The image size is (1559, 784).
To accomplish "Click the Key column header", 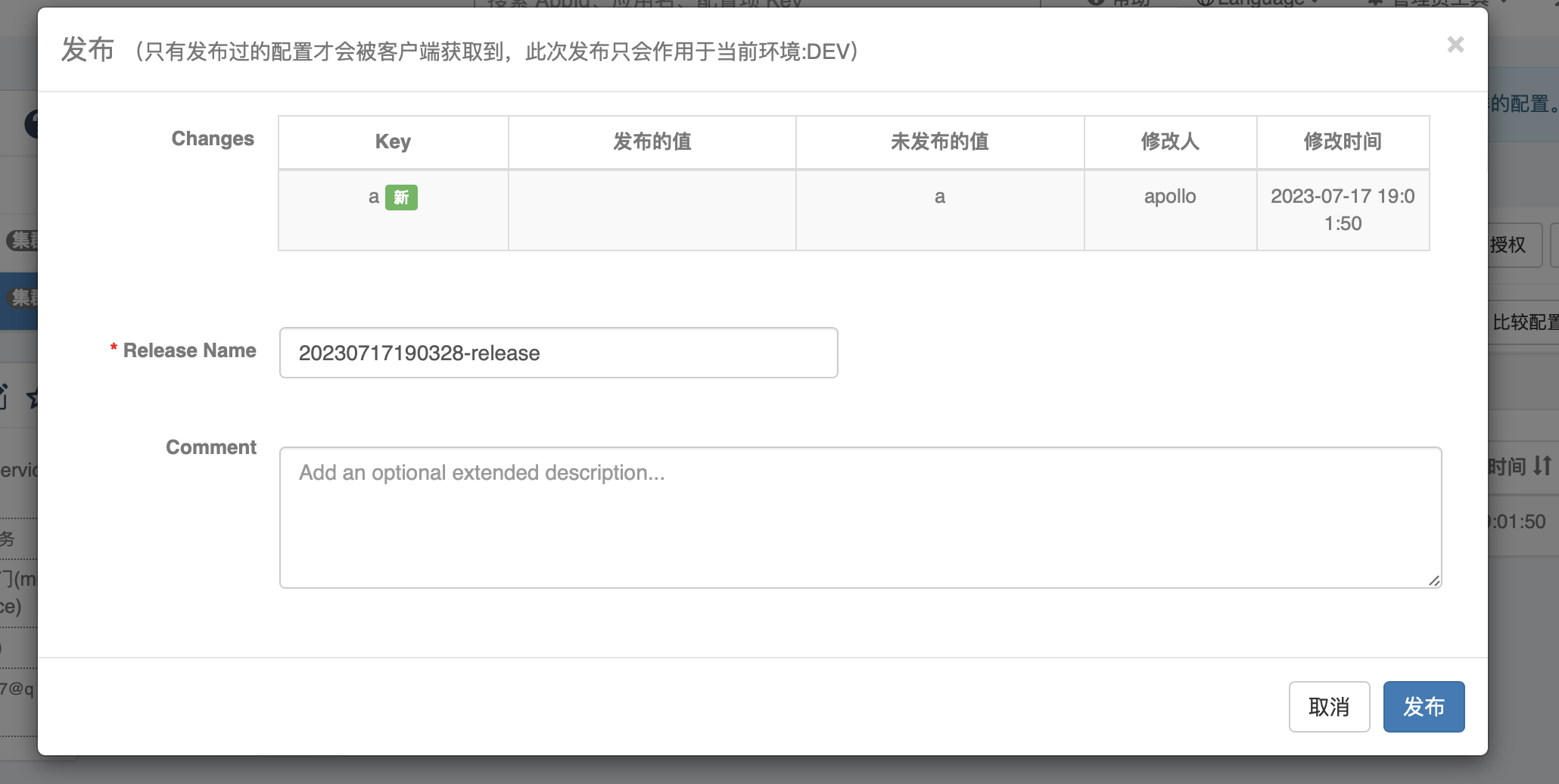I will [x=393, y=142].
